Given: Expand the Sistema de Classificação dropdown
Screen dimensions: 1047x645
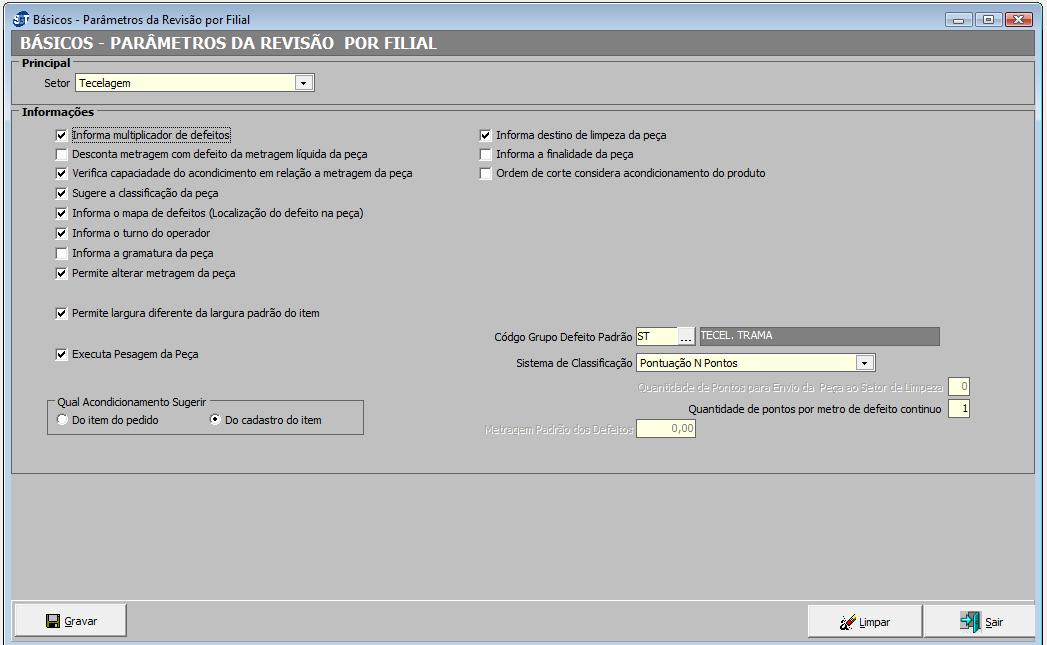Looking at the screenshot, I should tap(865, 363).
